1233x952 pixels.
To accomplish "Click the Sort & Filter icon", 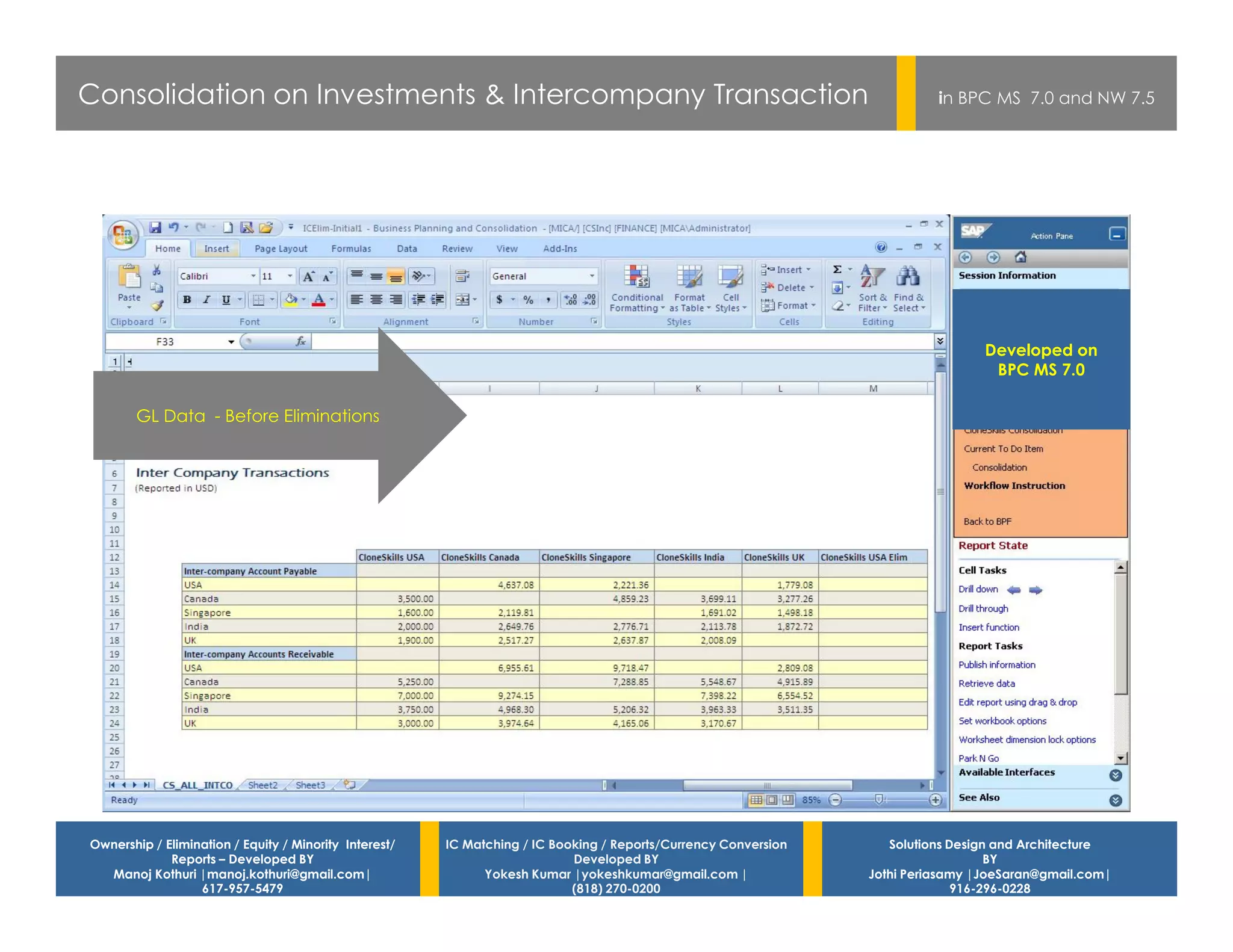I will (x=872, y=277).
